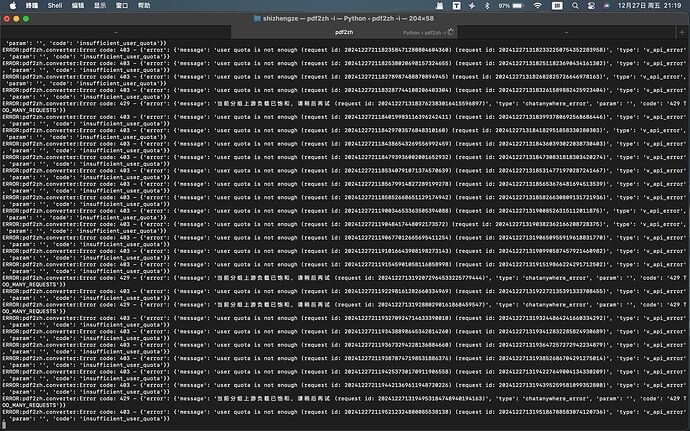Image resolution: width=690 pixels, height=431 pixels.
Task: Activate Siri from the menu bar
Action: pos(606,5)
